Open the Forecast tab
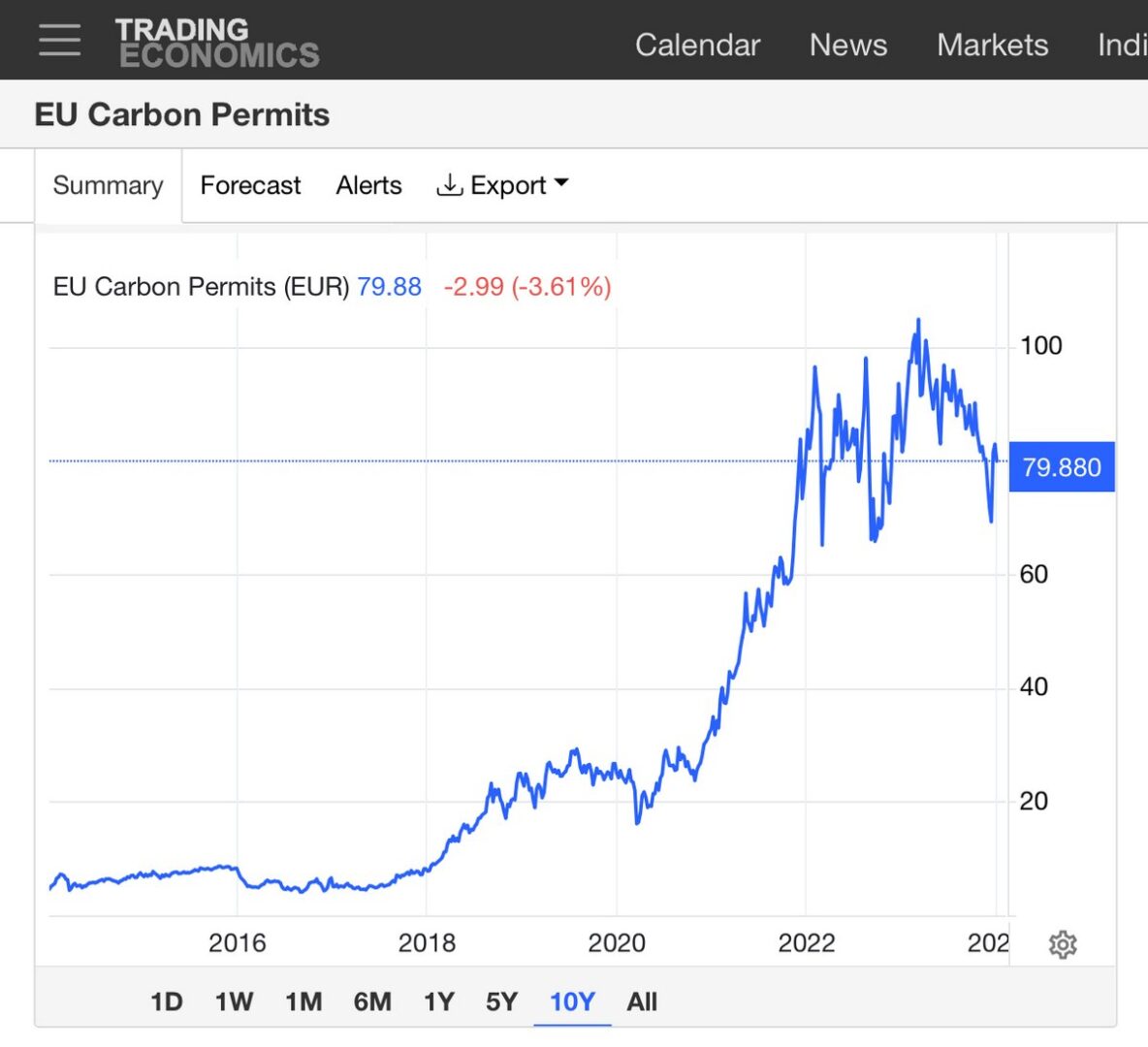The height and width of the screenshot is (1047, 1148). [x=250, y=185]
